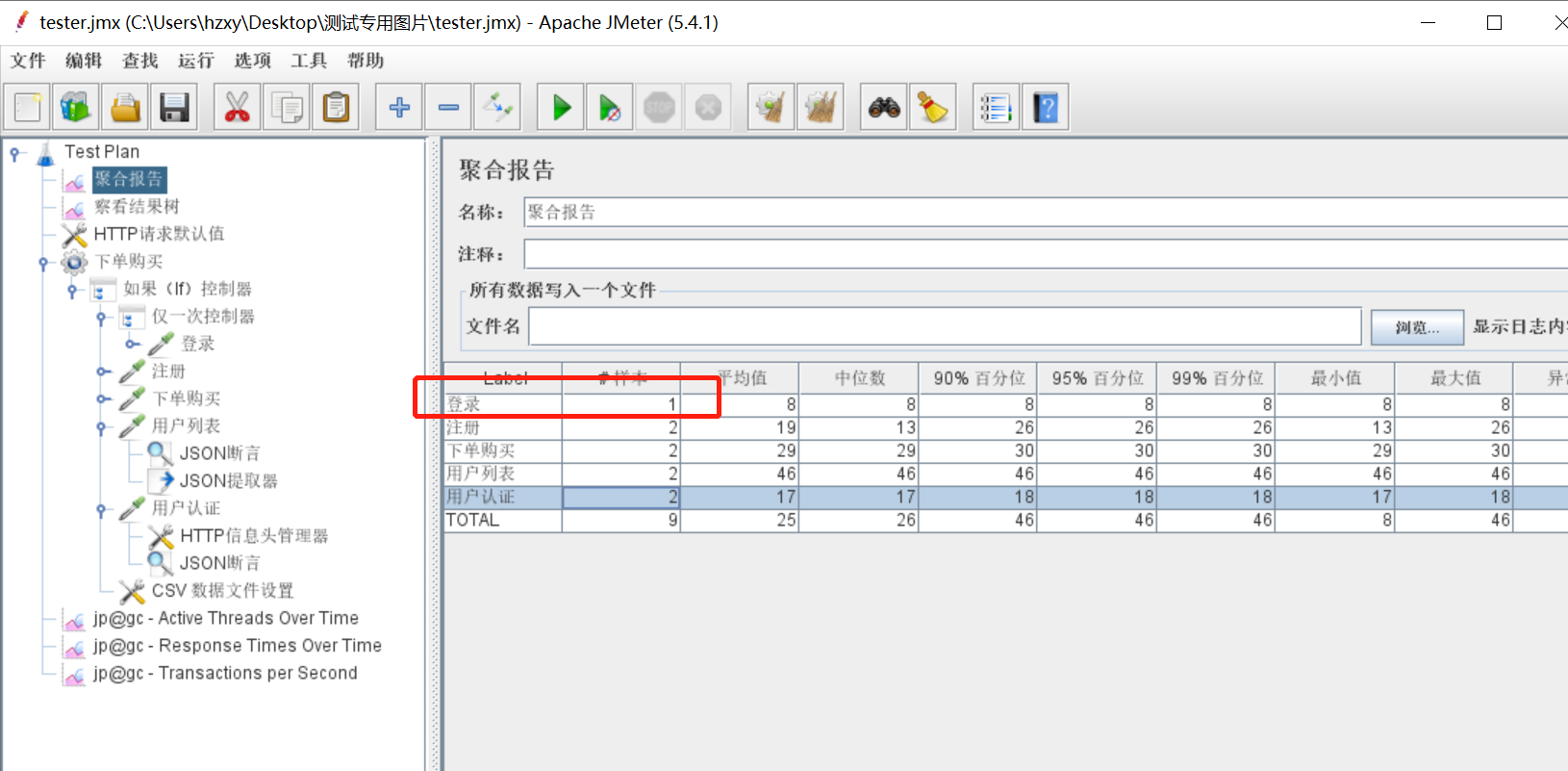Screen dimensions: 1568x771
Task: Click the Shutdown test icon
Action: point(708,107)
